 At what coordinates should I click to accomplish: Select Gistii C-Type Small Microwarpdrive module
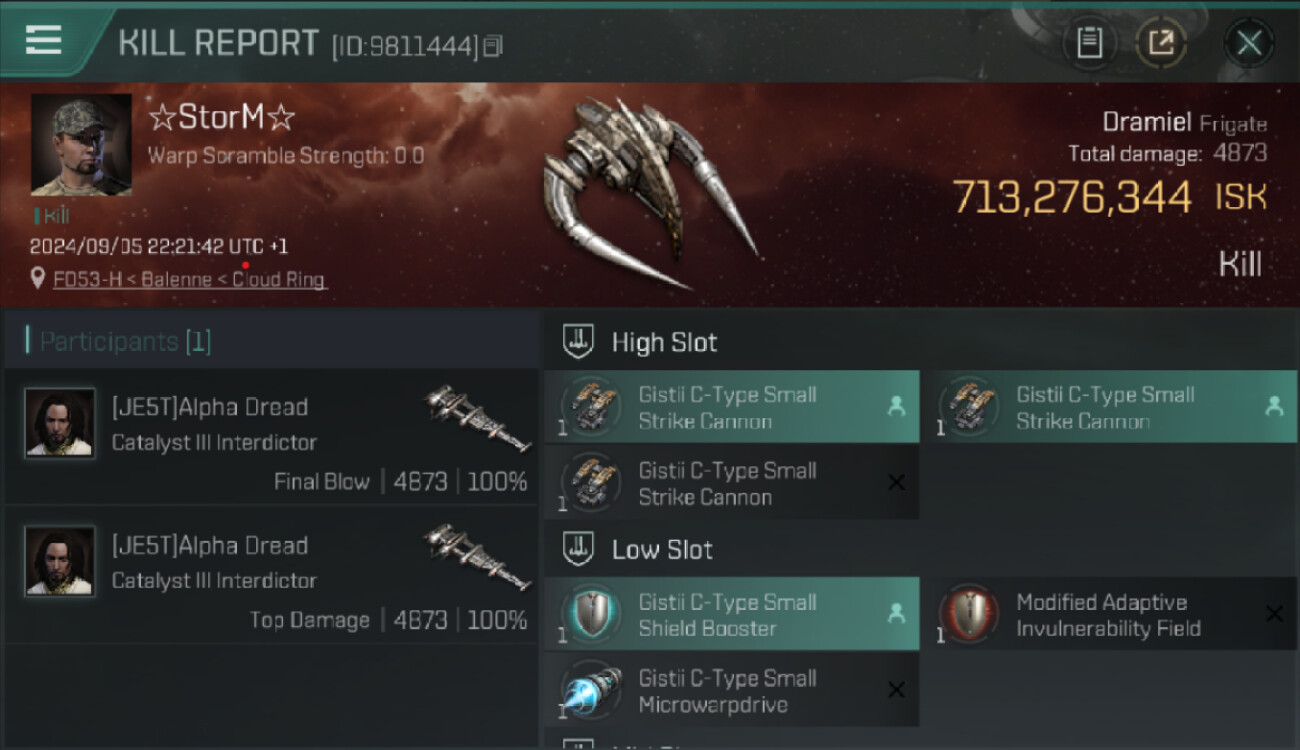click(731, 691)
